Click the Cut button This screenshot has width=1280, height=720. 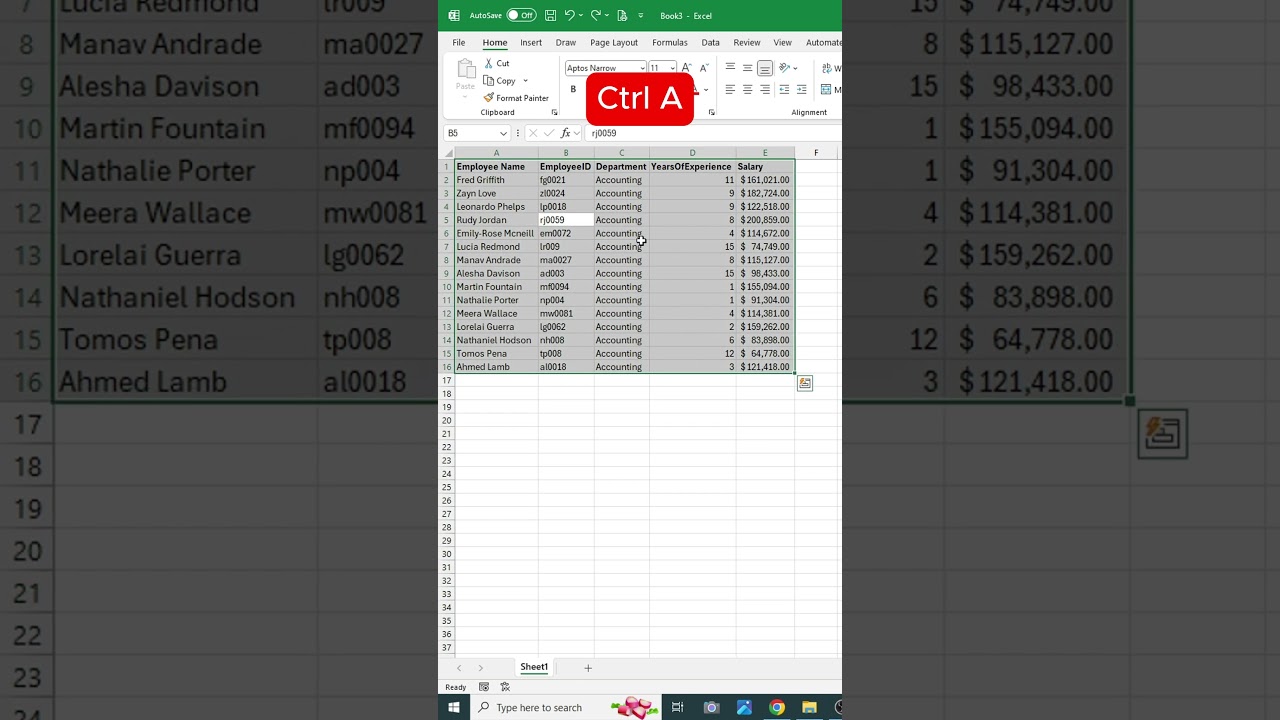click(496, 63)
